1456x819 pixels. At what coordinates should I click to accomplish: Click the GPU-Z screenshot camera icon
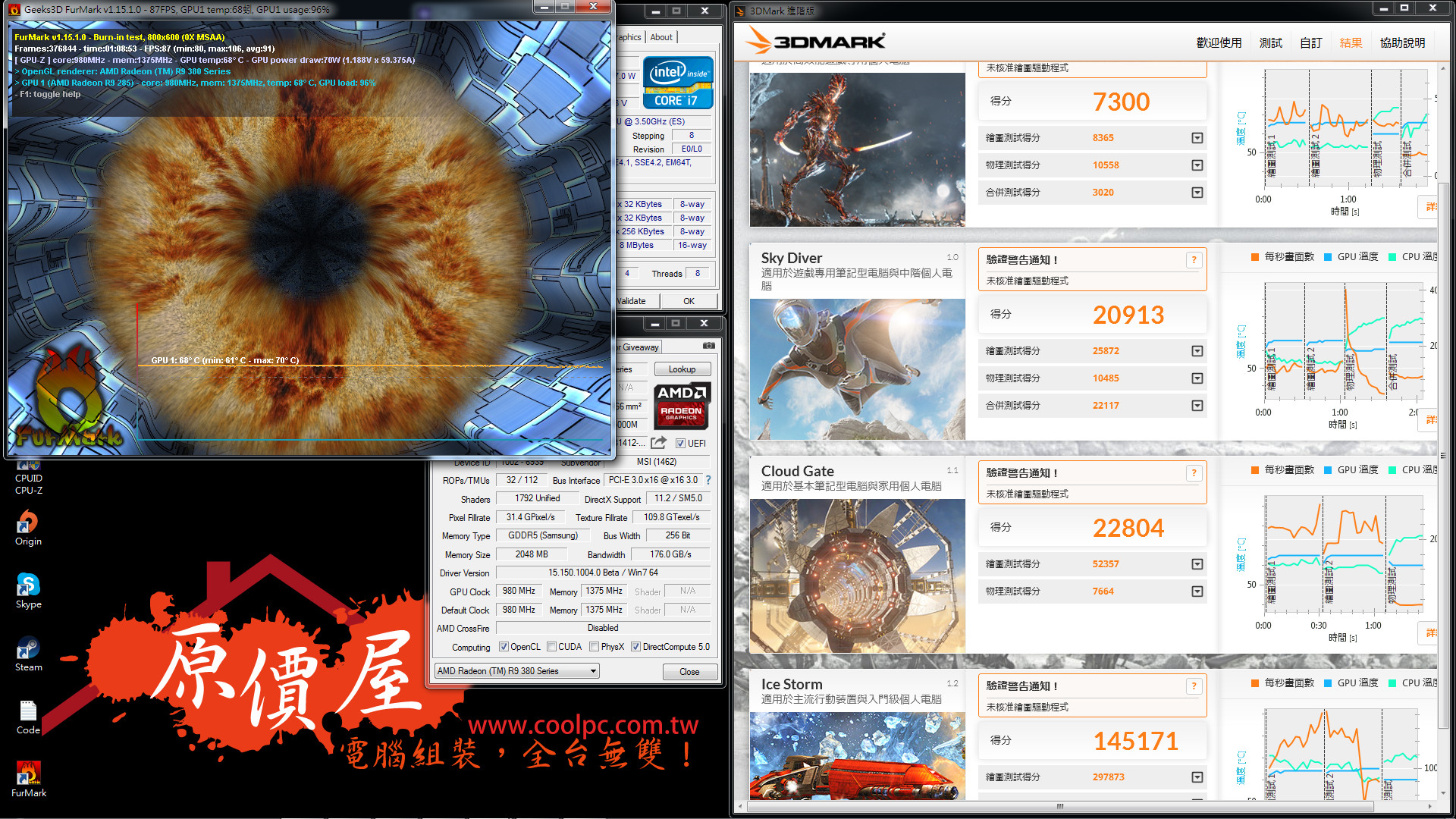(x=709, y=346)
